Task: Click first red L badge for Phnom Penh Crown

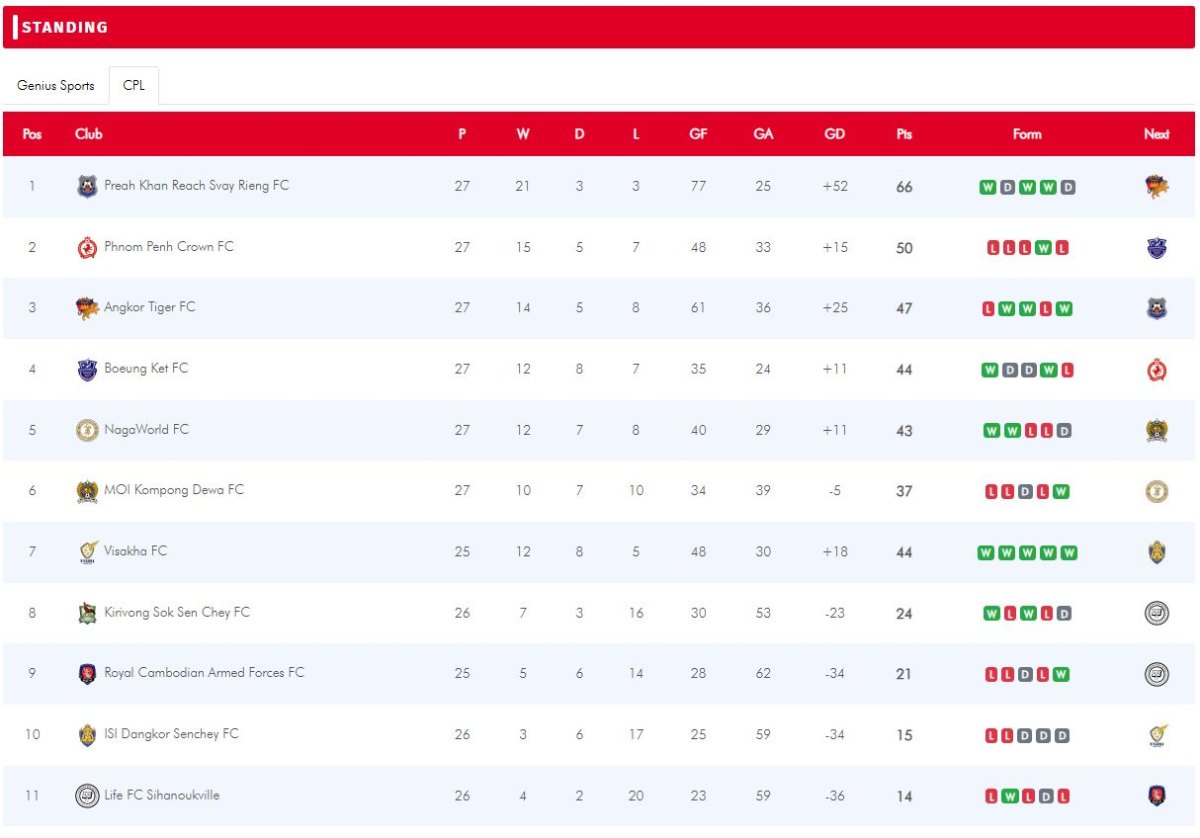Action: (994, 248)
